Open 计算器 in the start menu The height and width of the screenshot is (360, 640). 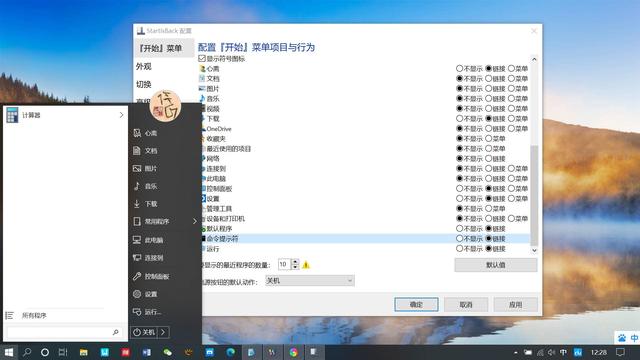tap(65, 115)
